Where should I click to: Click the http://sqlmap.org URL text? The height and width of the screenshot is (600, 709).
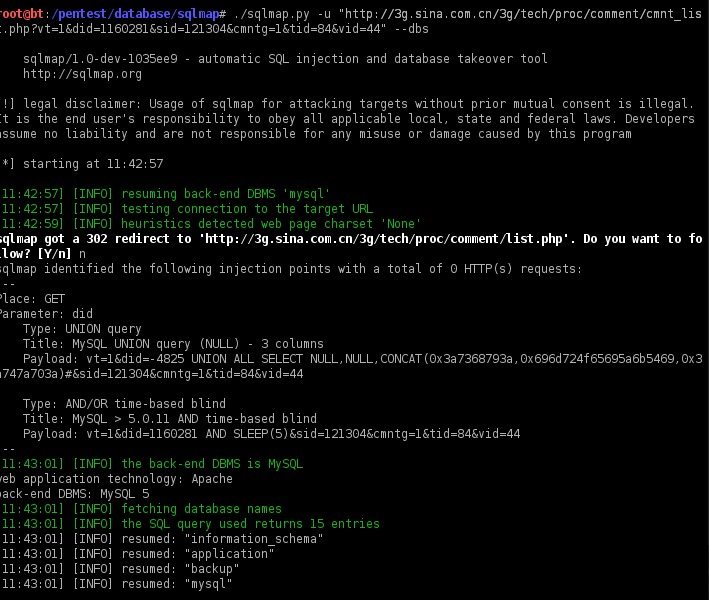tap(82, 74)
